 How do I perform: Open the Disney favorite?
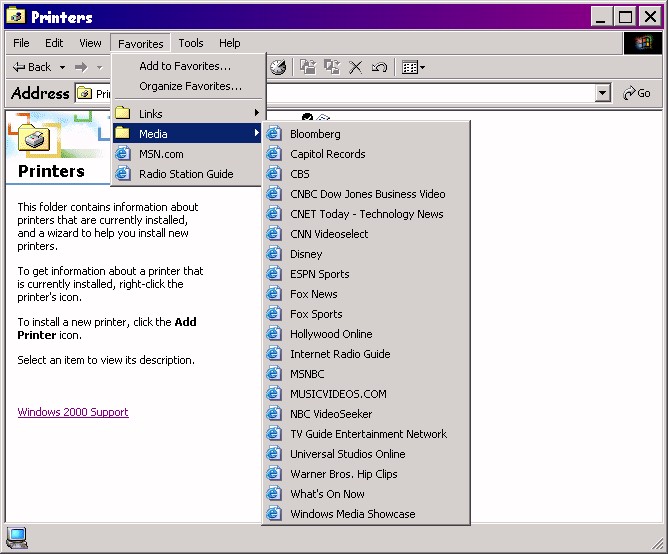tap(366, 254)
